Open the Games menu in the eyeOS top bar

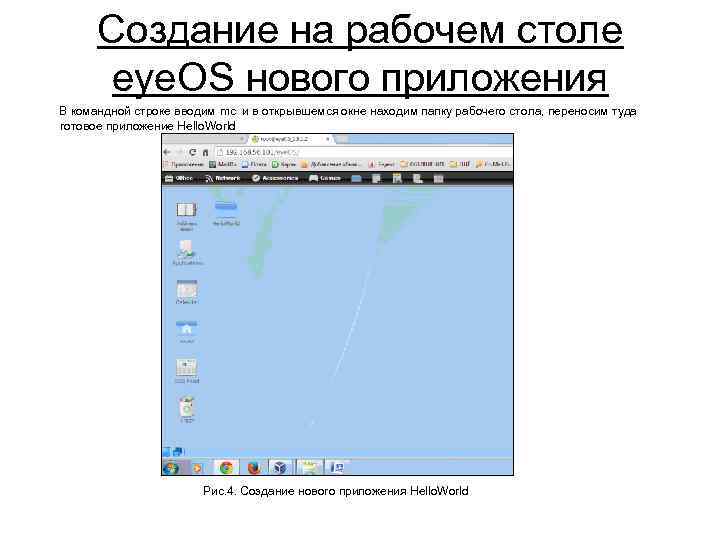[325, 178]
